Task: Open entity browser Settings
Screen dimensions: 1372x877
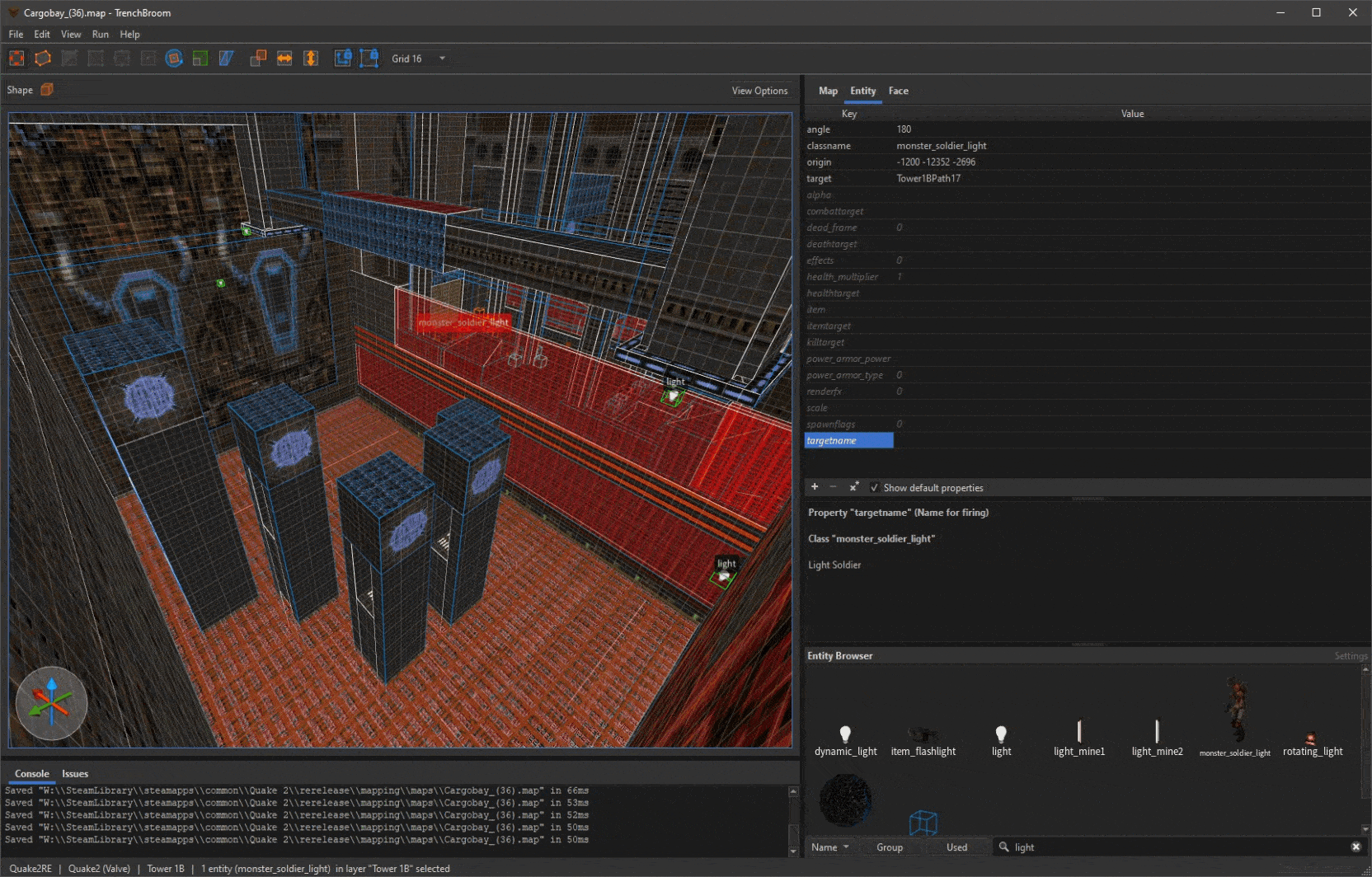Action: (x=1351, y=656)
